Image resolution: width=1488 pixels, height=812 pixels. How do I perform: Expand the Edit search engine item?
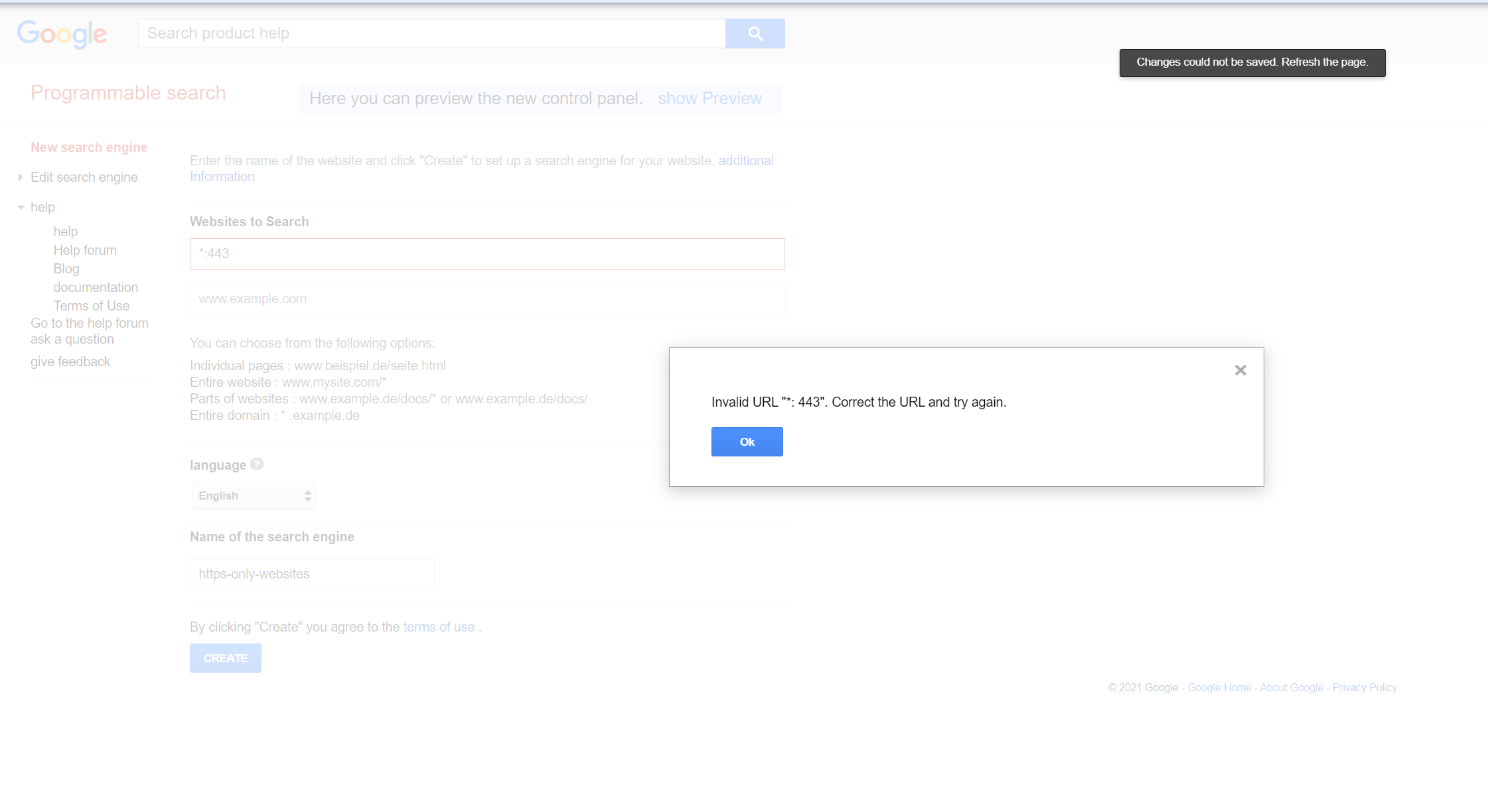(x=21, y=177)
